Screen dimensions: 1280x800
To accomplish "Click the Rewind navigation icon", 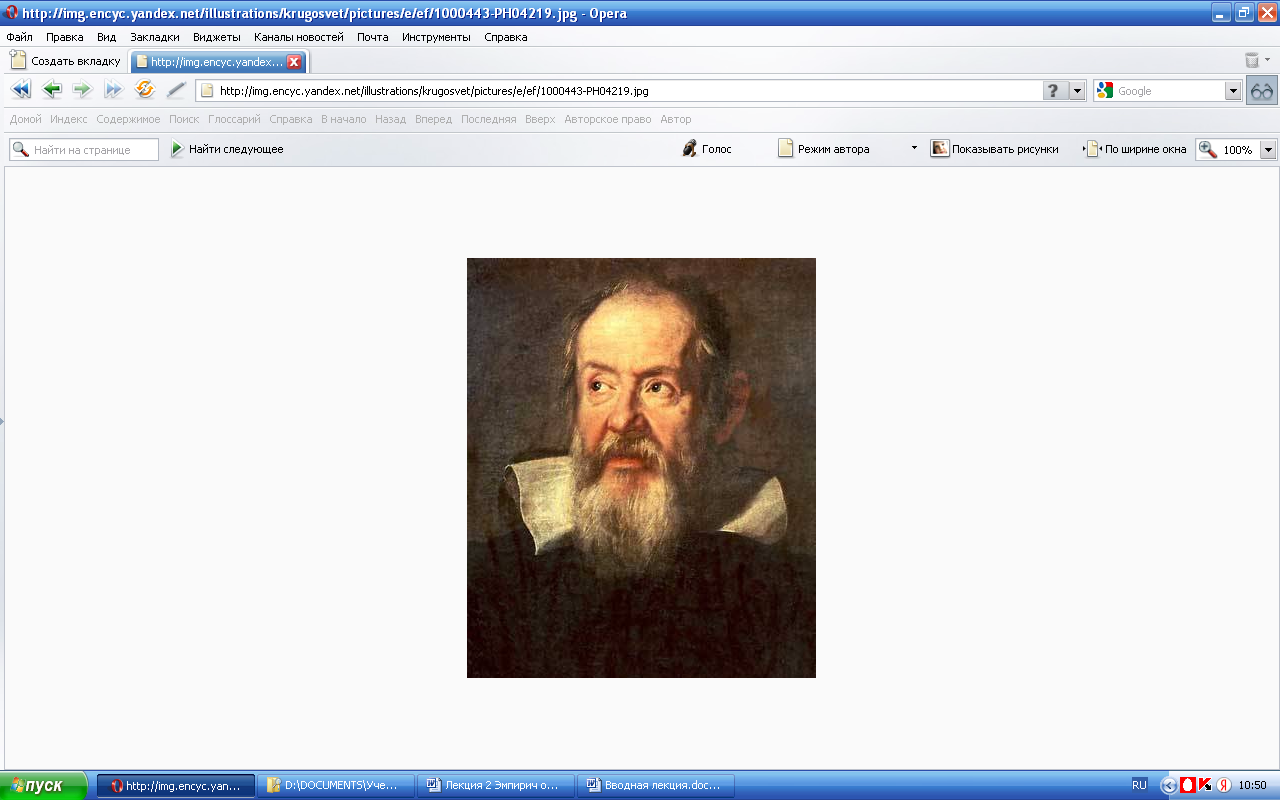I will [21, 90].
